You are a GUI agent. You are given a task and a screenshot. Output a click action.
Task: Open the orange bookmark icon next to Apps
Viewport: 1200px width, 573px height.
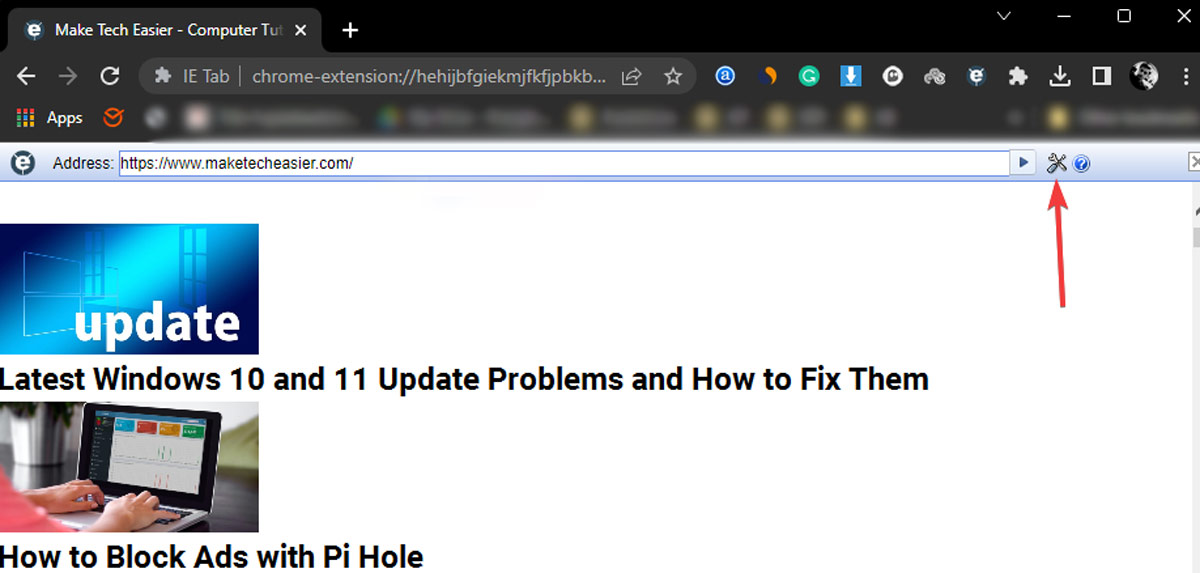point(113,118)
